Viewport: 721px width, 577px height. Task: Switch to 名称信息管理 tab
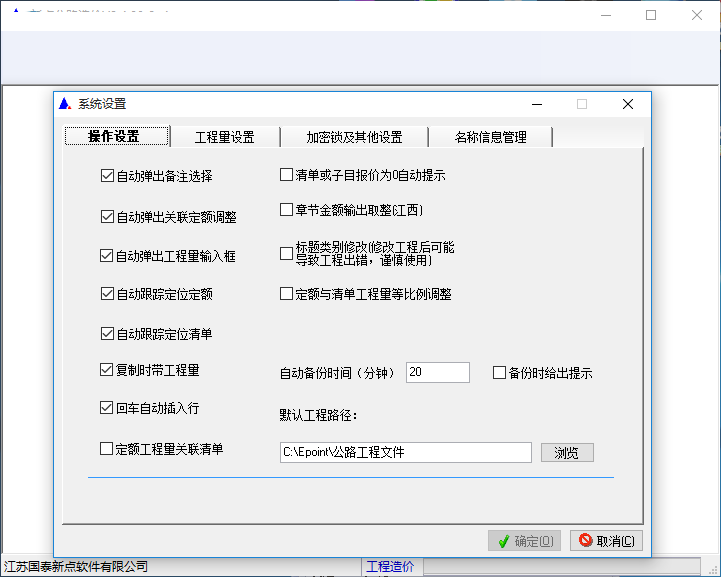(490, 137)
